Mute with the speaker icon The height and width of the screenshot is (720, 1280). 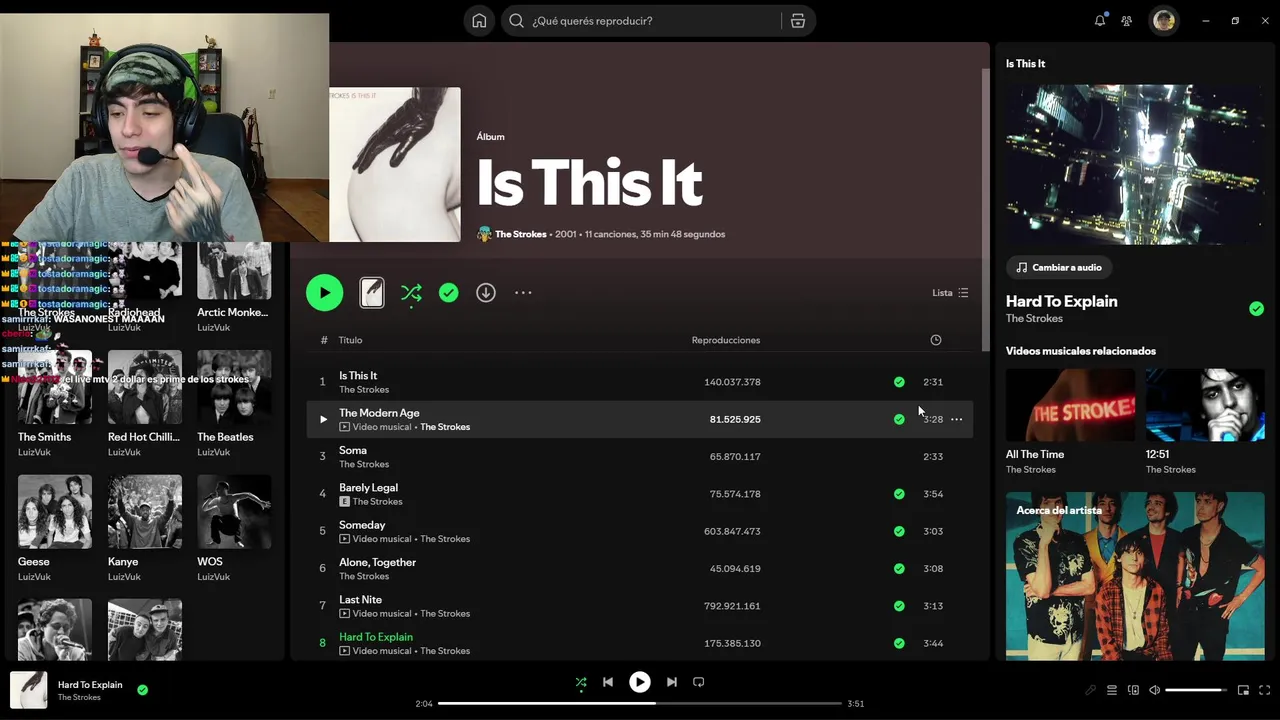[1154, 690]
